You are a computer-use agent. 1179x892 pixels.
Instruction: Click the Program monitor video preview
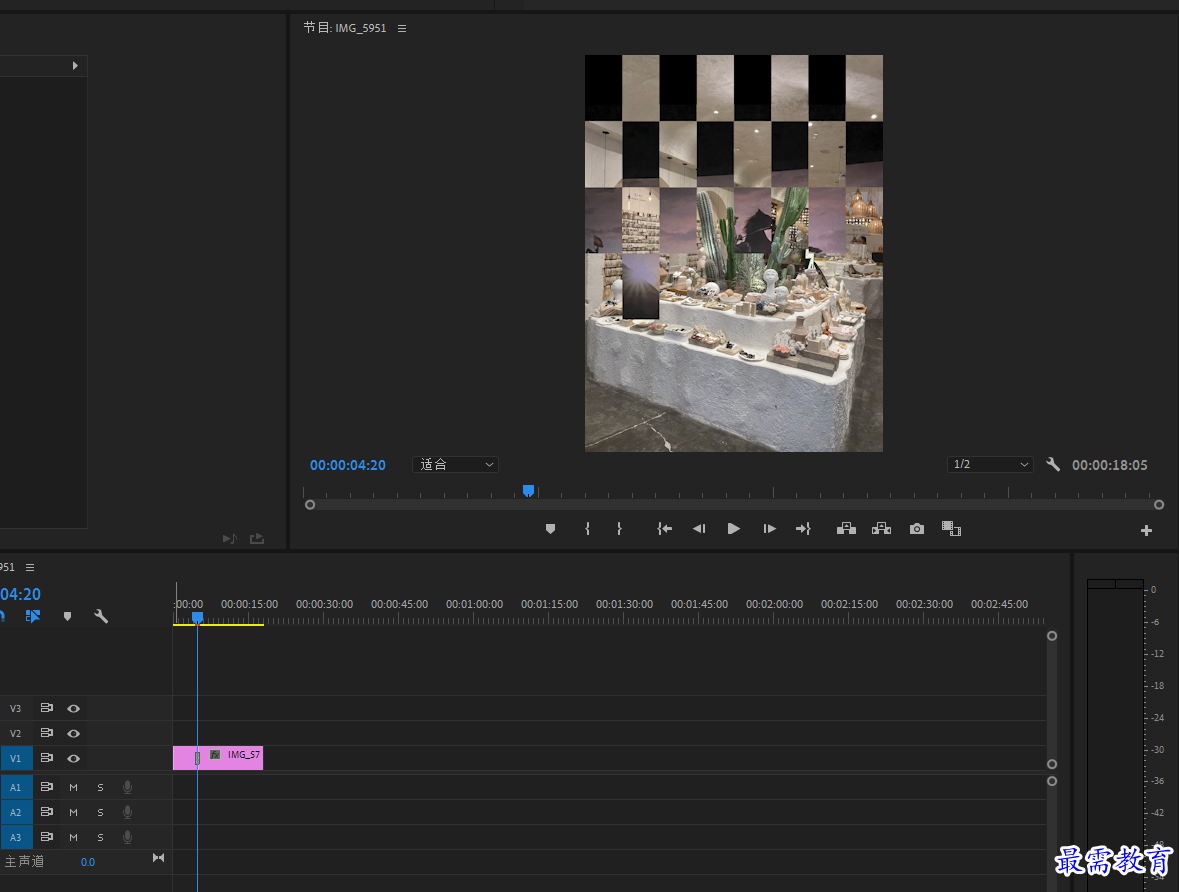point(734,253)
